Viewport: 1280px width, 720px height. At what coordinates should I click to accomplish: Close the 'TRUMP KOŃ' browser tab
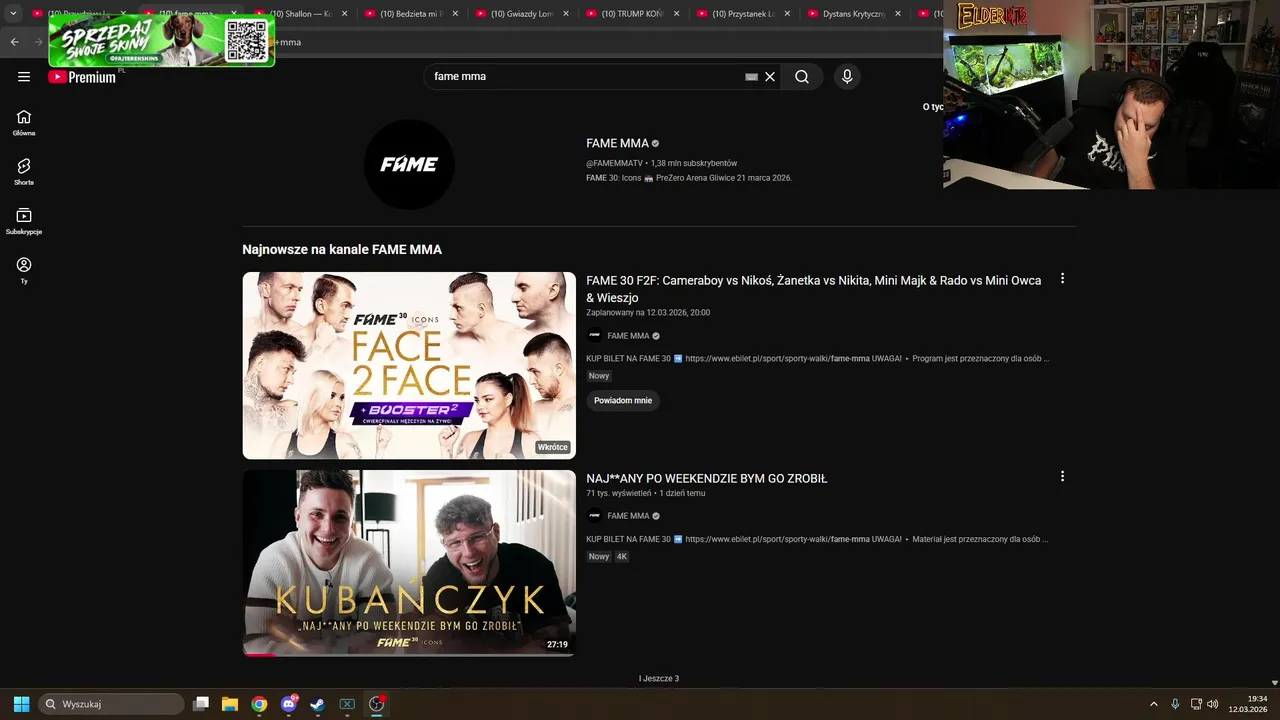pos(676,14)
